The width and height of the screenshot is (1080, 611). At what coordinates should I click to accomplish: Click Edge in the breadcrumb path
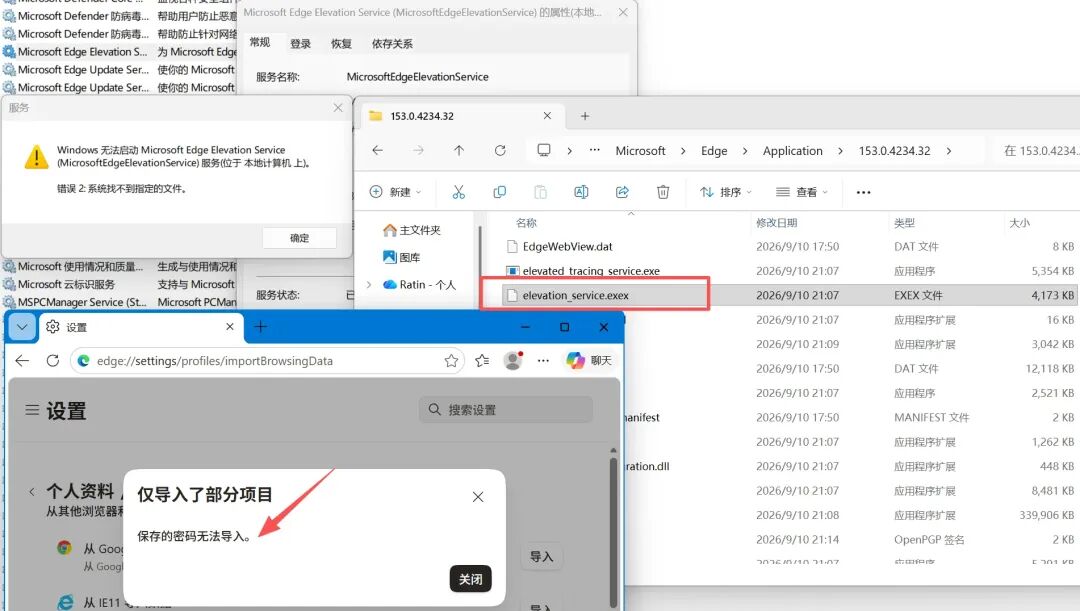[714, 151]
